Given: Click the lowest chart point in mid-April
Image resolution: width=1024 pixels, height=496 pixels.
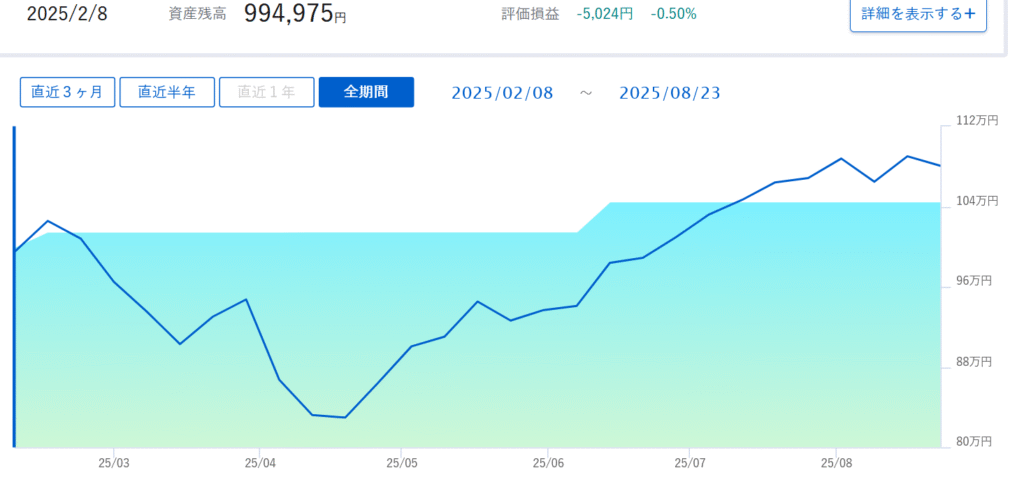Looking at the screenshot, I should pos(345,417).
